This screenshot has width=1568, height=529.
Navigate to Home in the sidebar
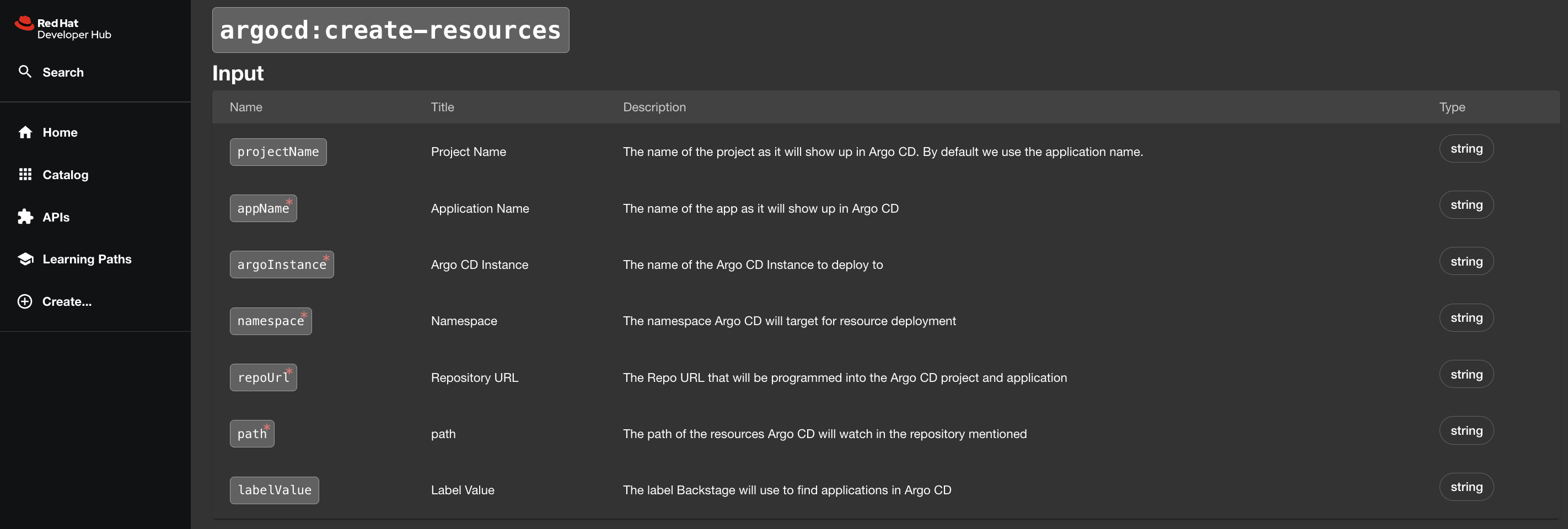[x=60, y=133]
